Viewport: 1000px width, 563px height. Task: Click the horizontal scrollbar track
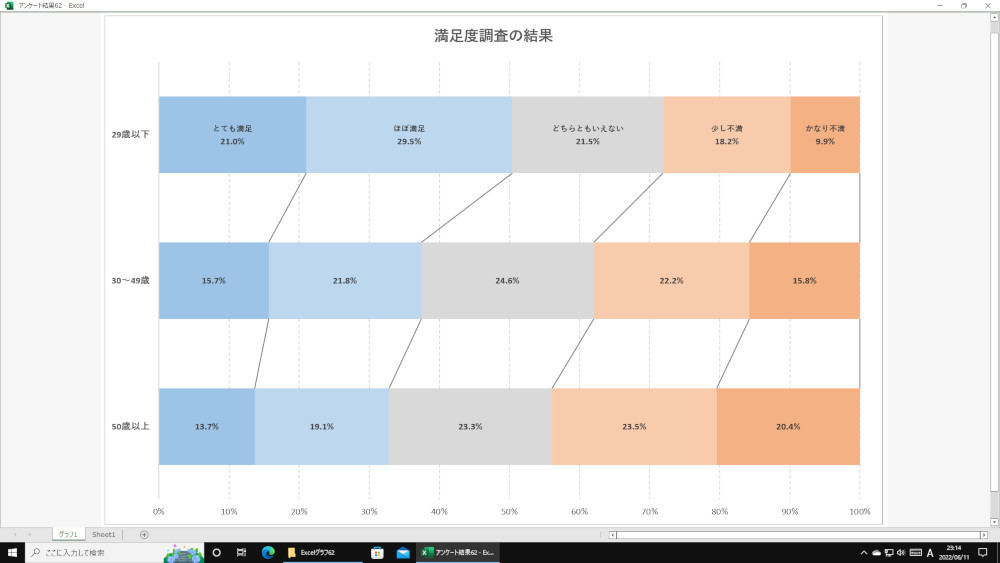pos(798,535)
